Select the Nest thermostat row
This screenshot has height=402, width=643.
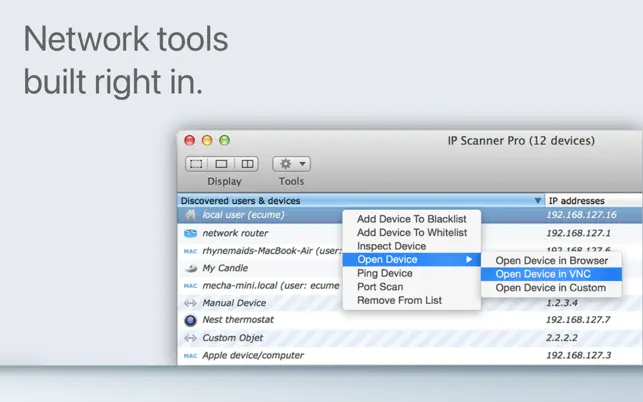[410, 320]
